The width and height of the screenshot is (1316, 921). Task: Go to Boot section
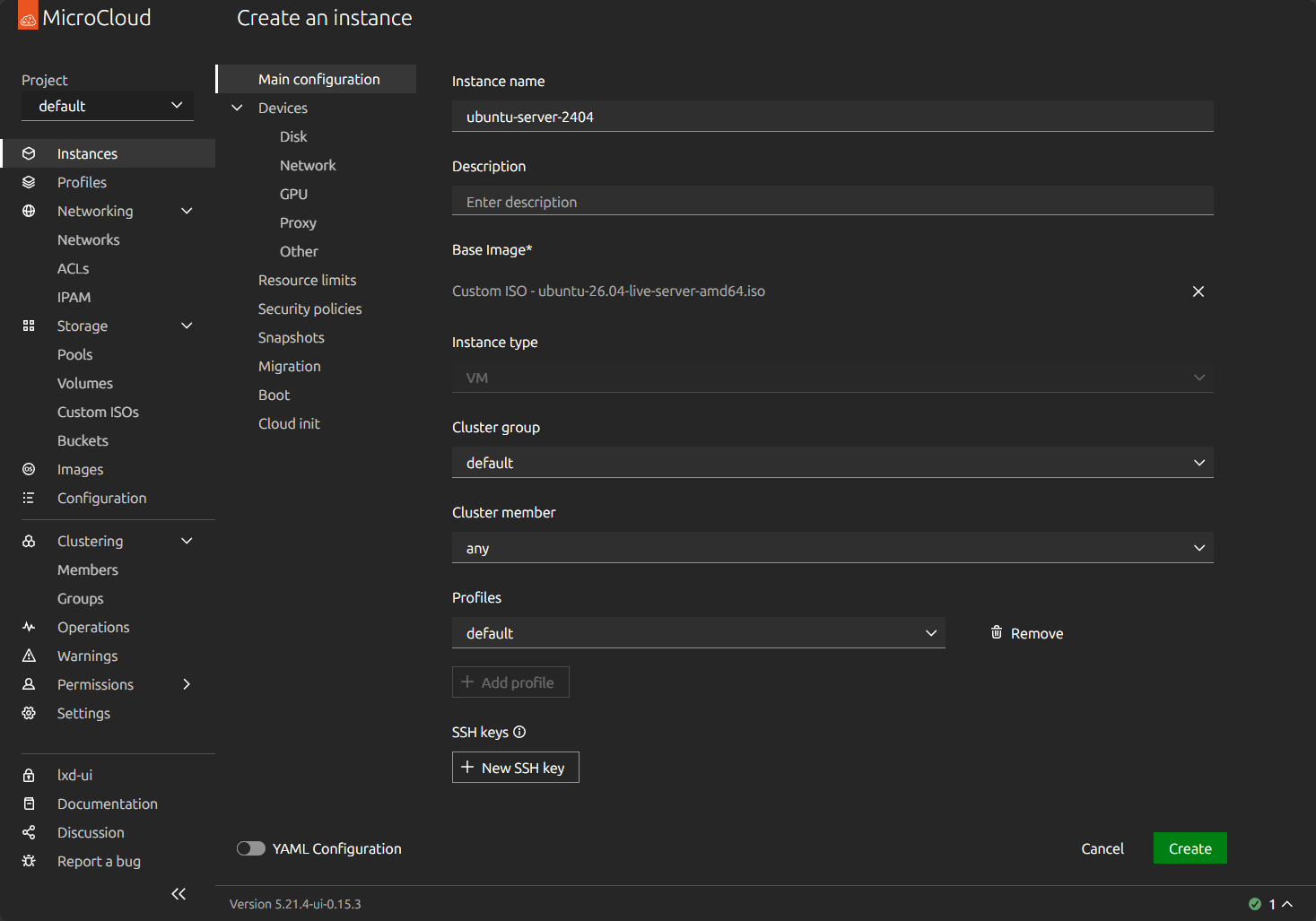point(274,395)
